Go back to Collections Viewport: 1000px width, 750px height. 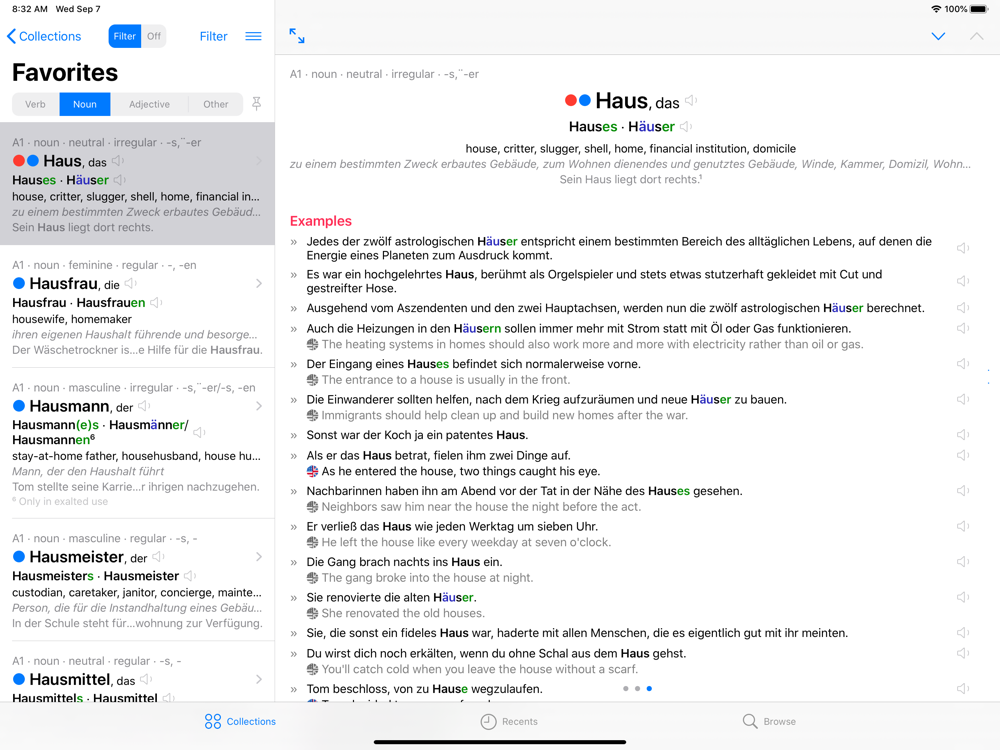tap(44, 36)
